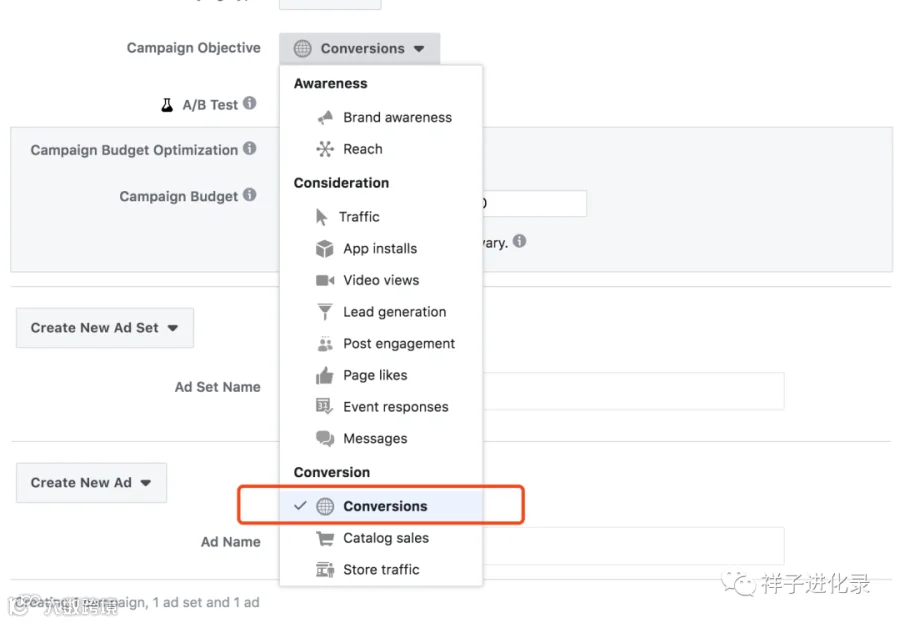Click the Catalog sales cart icon
The height and width of the screenshot is (623, 900).
coord(325,539)
